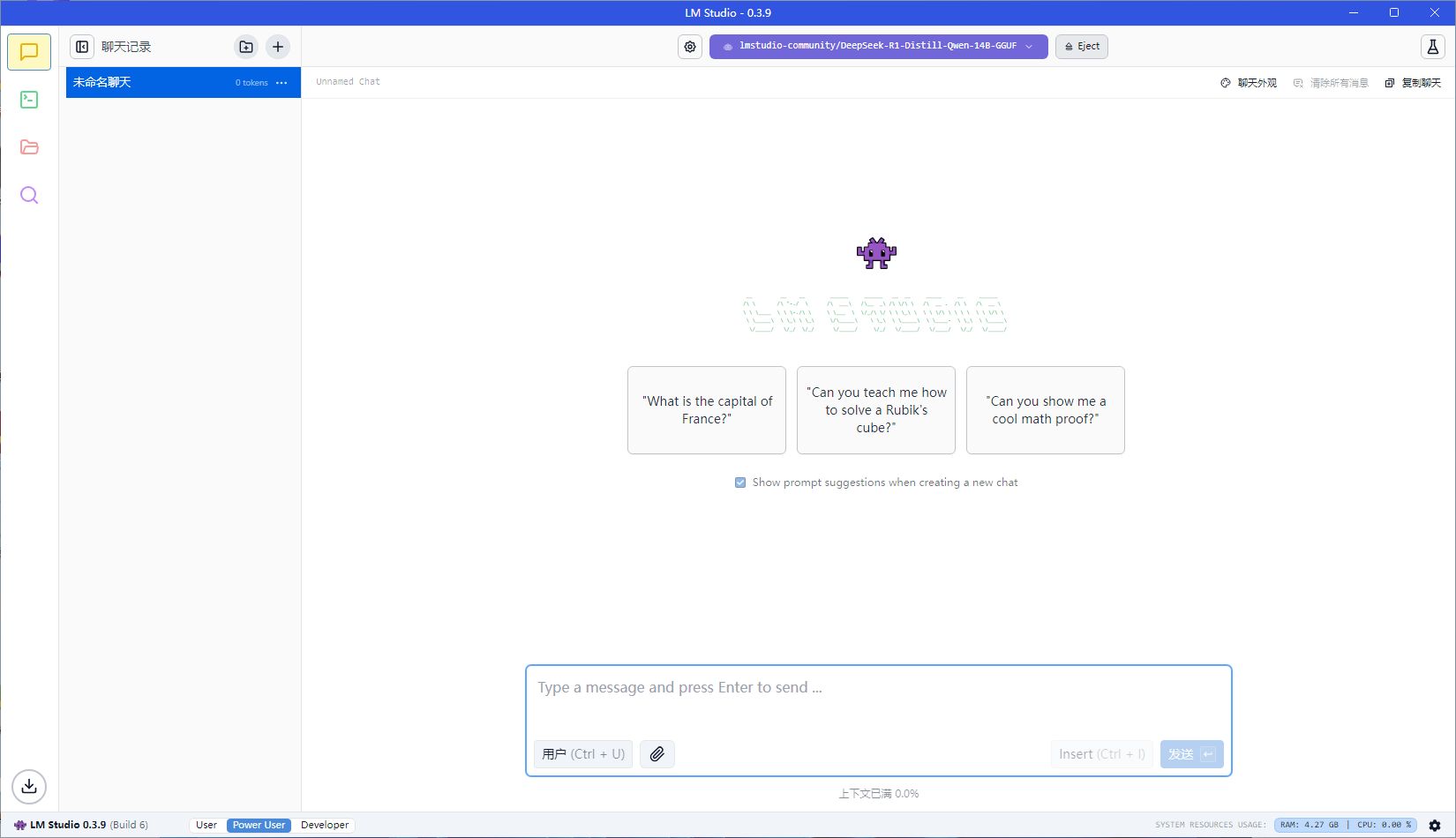Maximize the LM Studio window
Viewport: 1456px width, 838px height.
[x=1394, y=12]
